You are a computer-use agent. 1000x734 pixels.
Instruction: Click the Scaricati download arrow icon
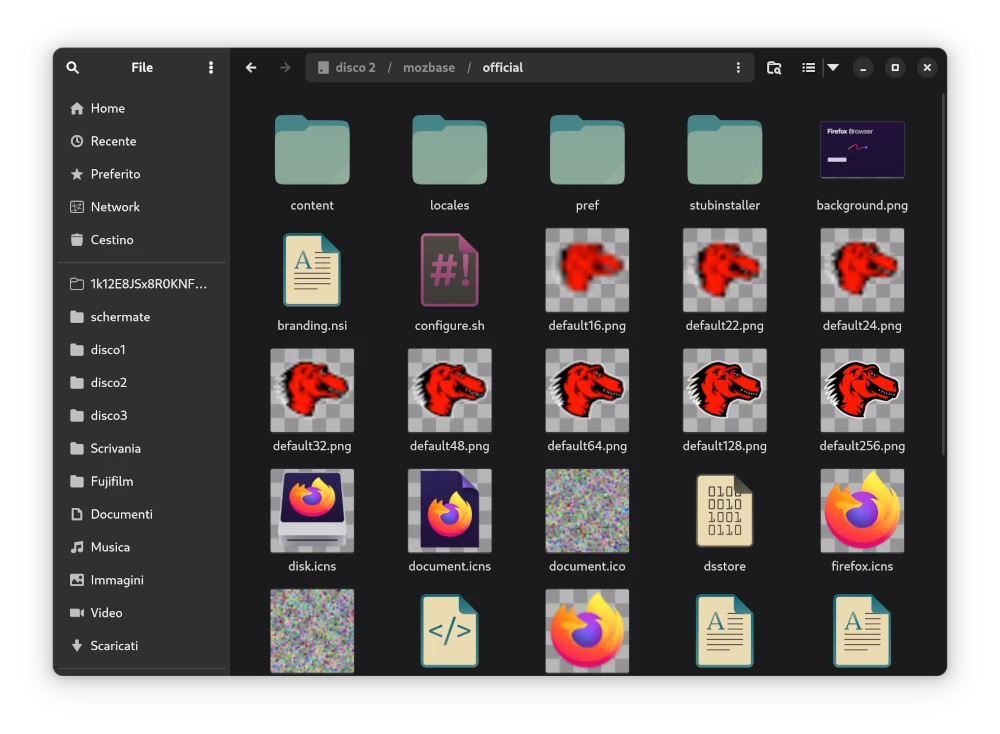click(77, 645)
